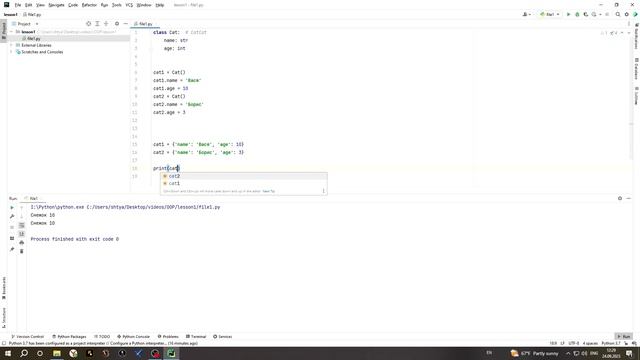Open the Python Packages tool window

69,337
